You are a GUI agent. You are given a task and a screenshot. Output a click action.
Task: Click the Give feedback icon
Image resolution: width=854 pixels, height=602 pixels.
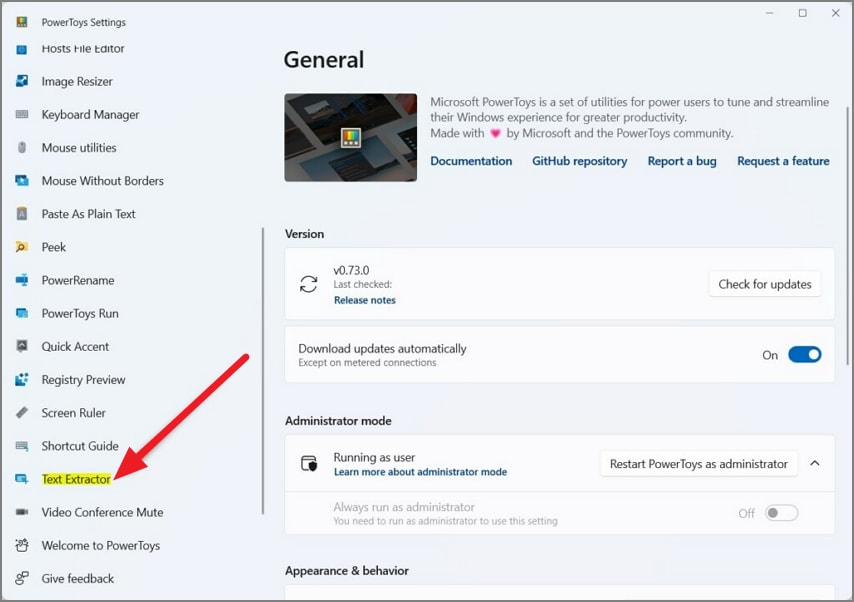click(21, 579)
